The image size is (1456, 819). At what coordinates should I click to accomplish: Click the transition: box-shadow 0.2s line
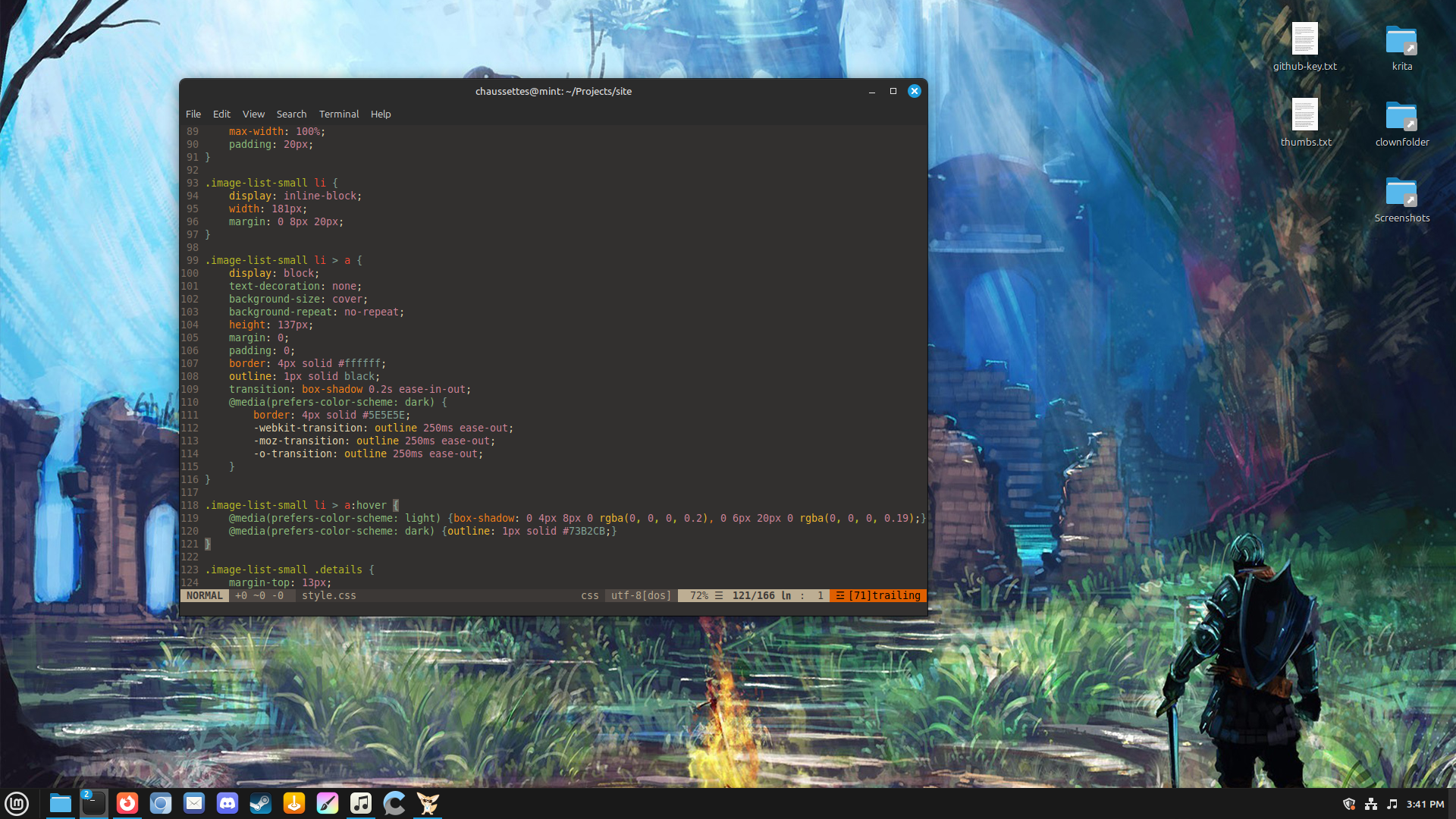click(x=350, y=390)
